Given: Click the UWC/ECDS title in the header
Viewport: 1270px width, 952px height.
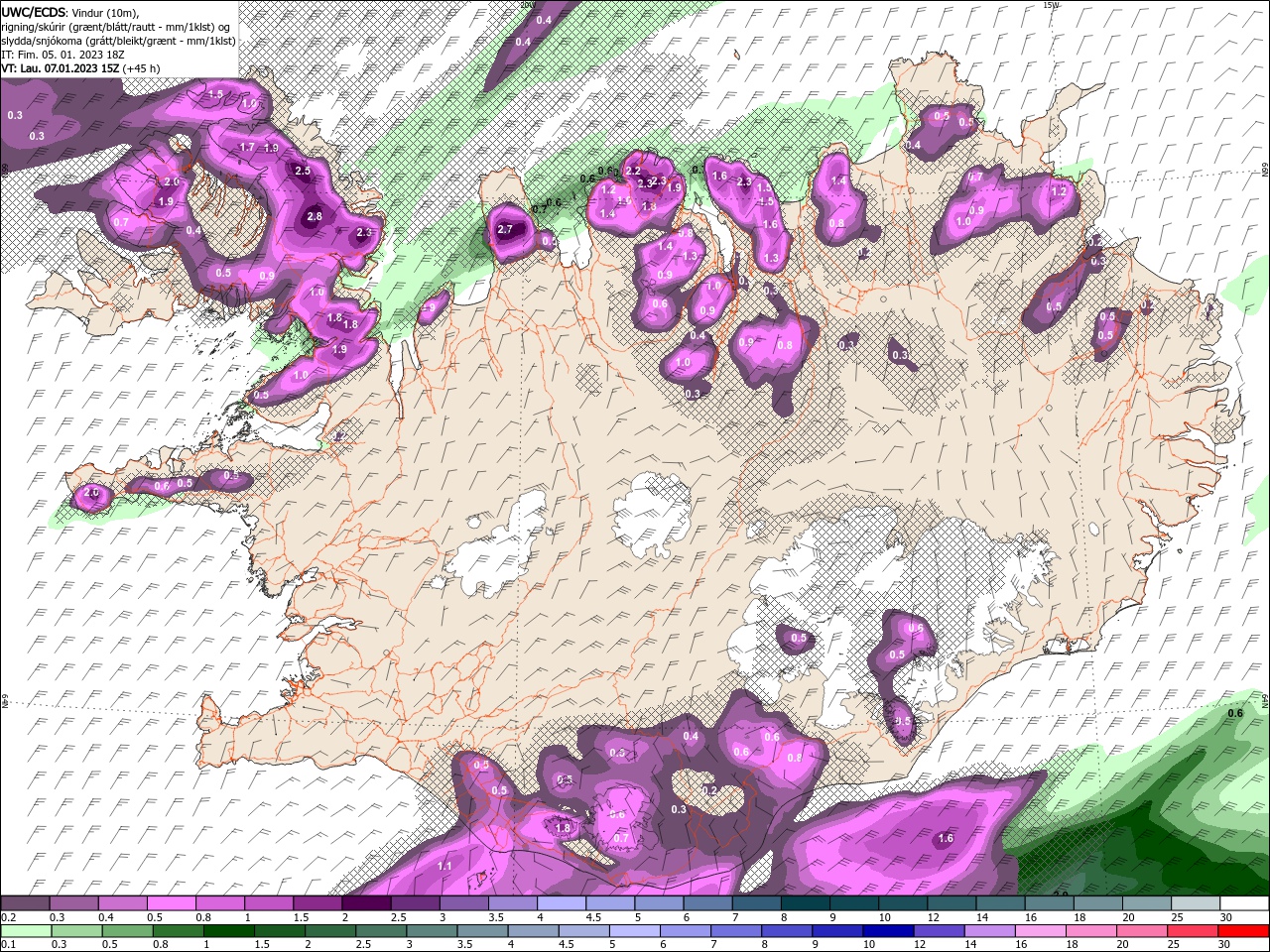Looking at the screenshot, I should [34, 12].
